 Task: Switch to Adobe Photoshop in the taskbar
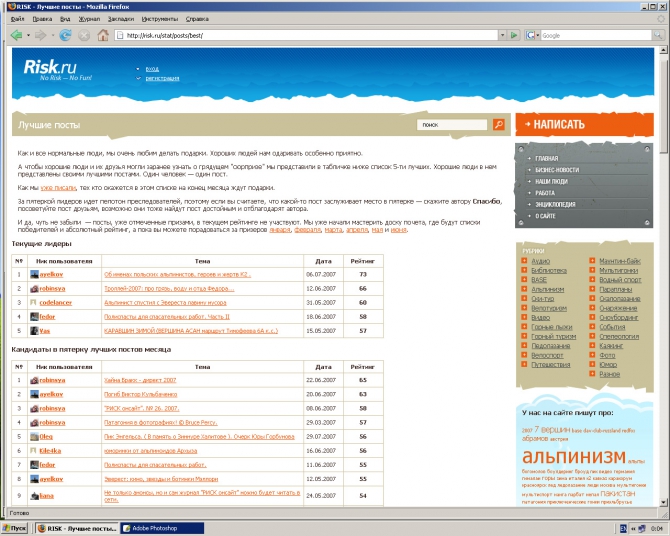coord(162,528)
